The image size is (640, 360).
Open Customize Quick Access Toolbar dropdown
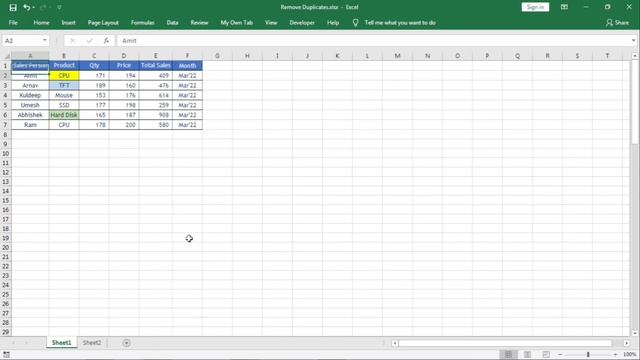pos(59,7)
